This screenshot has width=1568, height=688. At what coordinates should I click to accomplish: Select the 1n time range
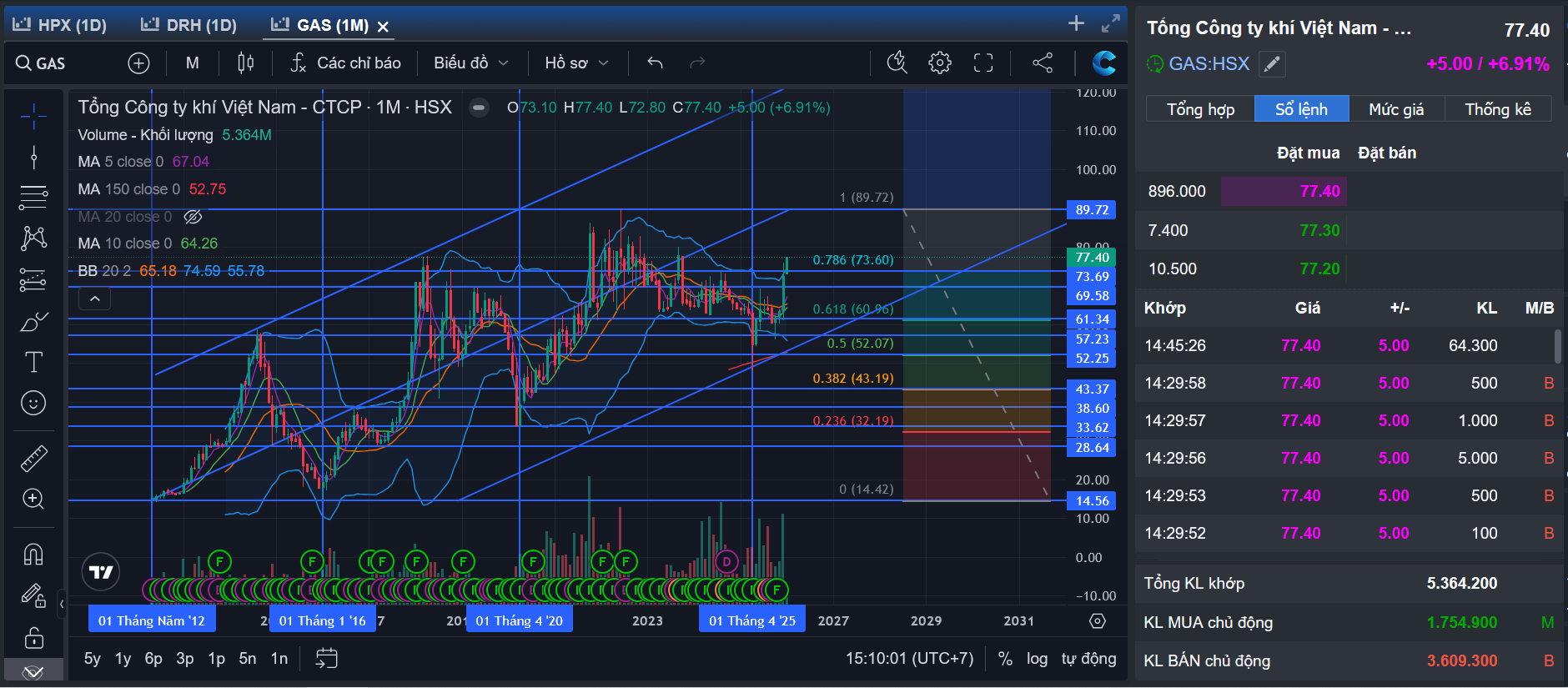pyautogui.click(x=279, y=659)
